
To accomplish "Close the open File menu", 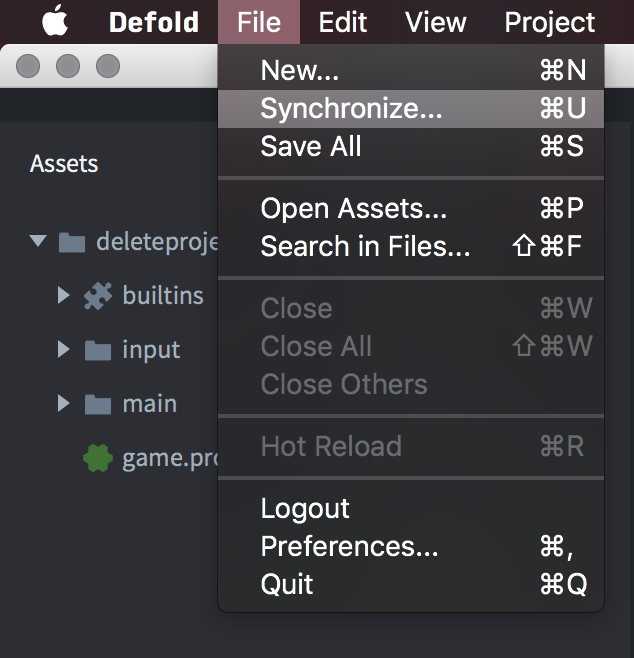I will tap(259, 22).
